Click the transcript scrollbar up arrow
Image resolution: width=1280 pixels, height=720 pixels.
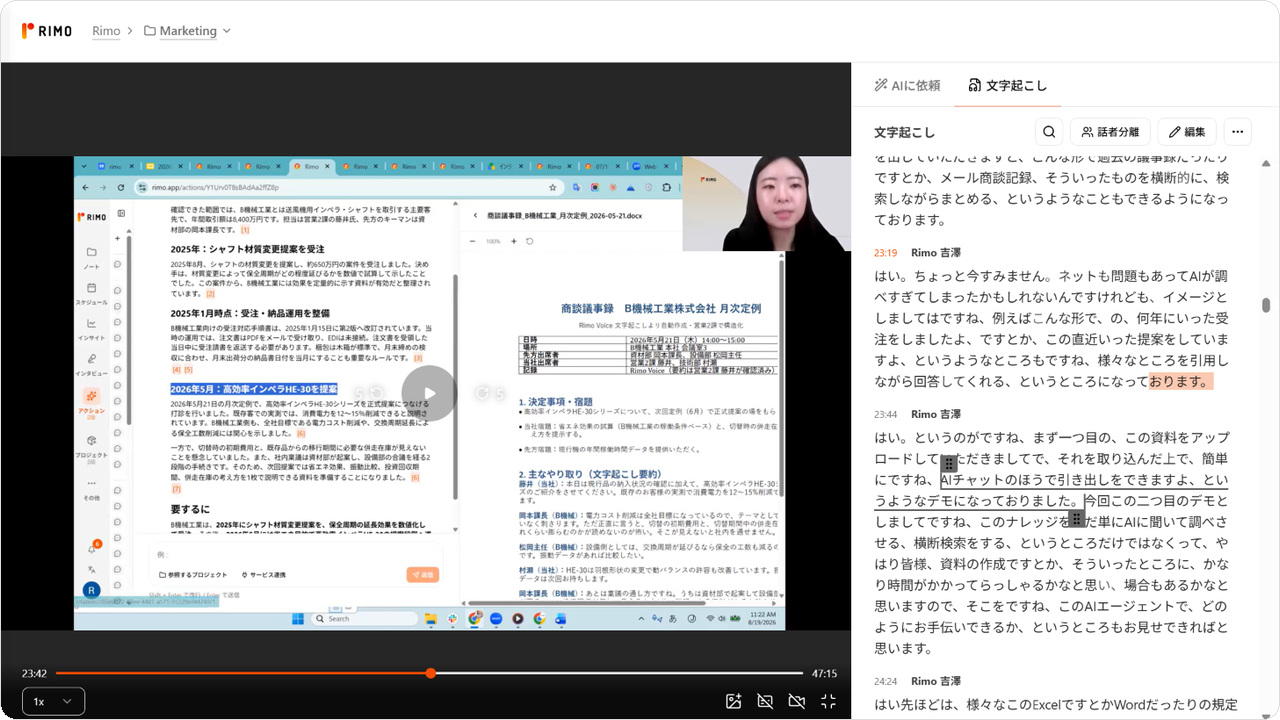tap(1266, 163)
